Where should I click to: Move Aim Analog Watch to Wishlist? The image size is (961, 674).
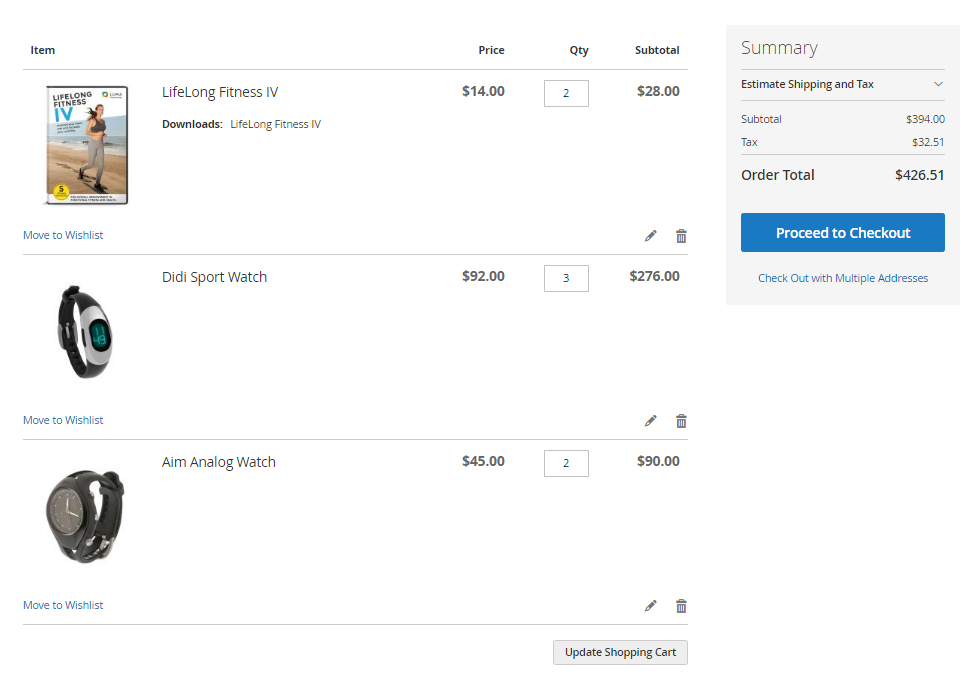click(x=63, y=606)
